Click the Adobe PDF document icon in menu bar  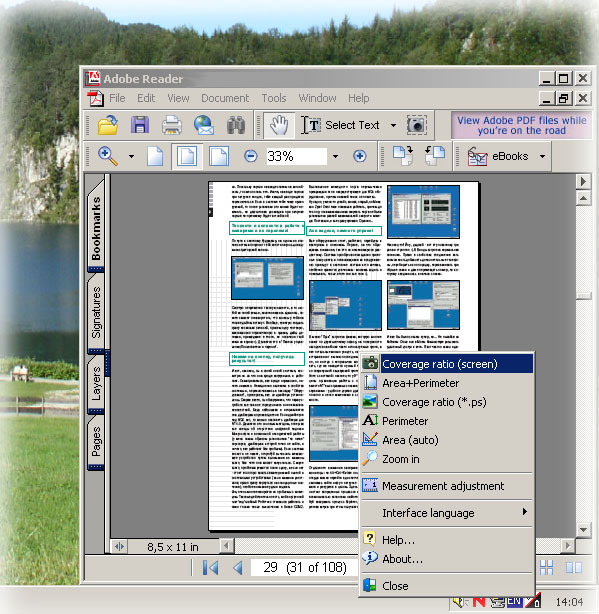click(x=96, y=98)
